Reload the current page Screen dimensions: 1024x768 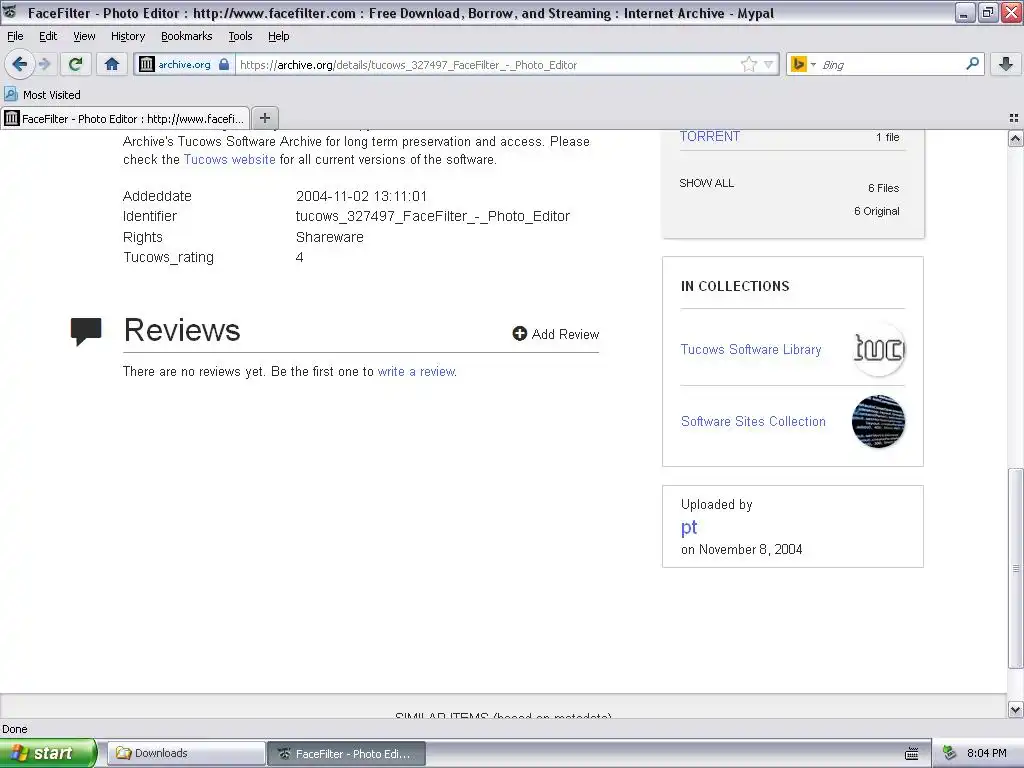(76, 64)
